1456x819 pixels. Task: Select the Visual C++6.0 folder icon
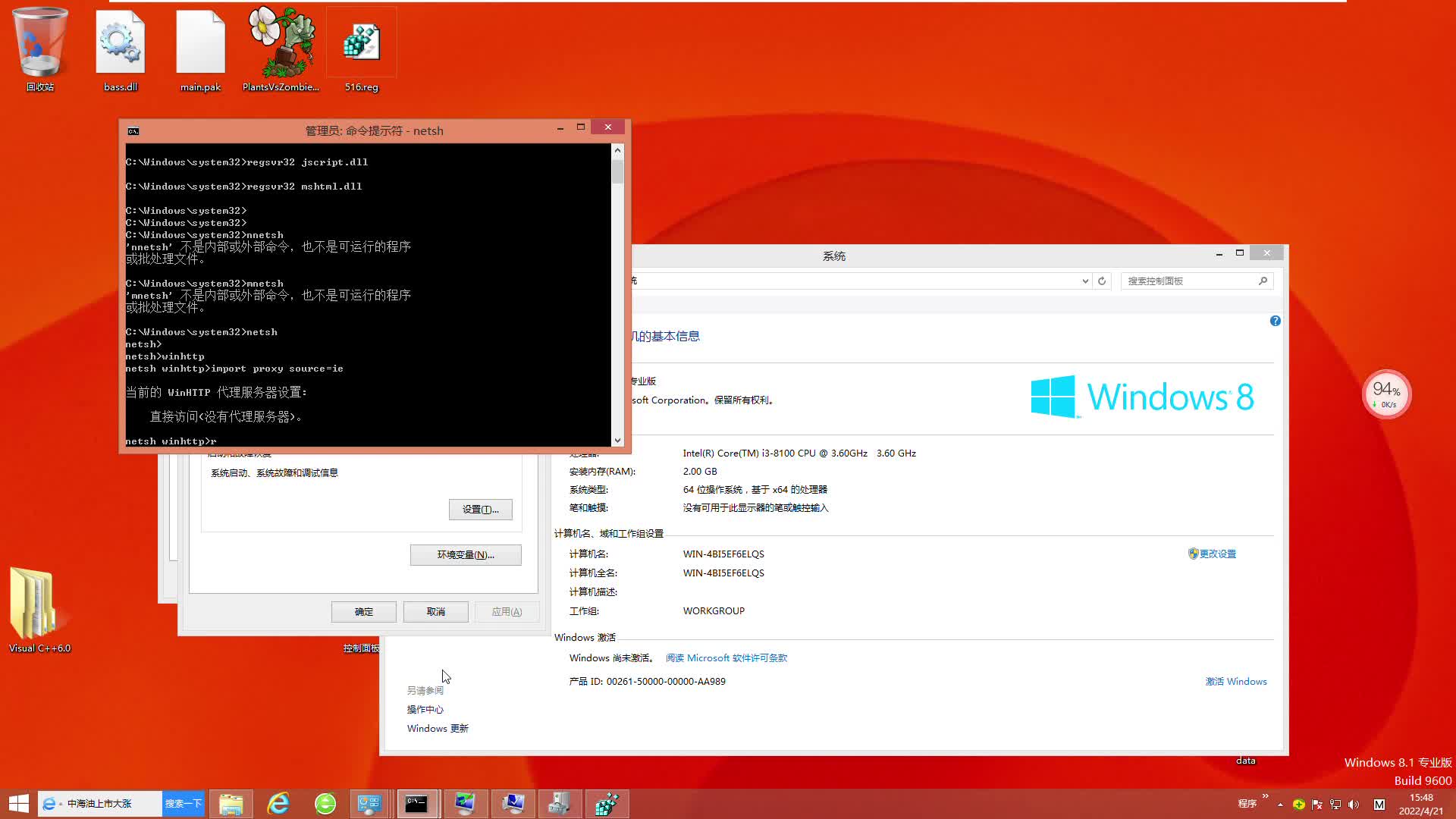tap(39, 610)
